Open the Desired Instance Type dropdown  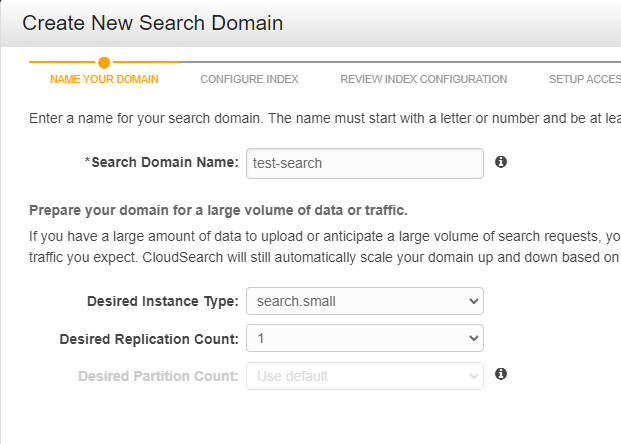point(364,300)
